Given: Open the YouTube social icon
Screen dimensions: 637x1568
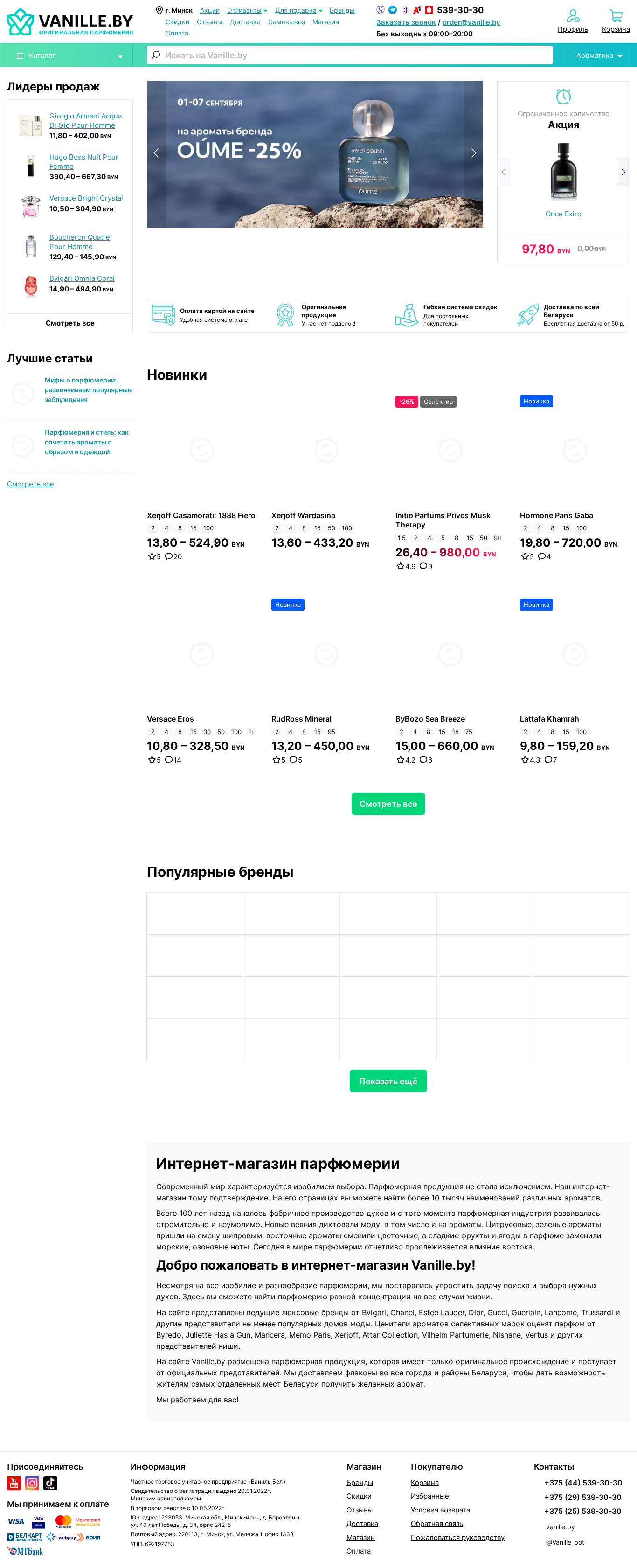Looking at the screenshot, I should pyautogui.click(x=14, y=1483).
